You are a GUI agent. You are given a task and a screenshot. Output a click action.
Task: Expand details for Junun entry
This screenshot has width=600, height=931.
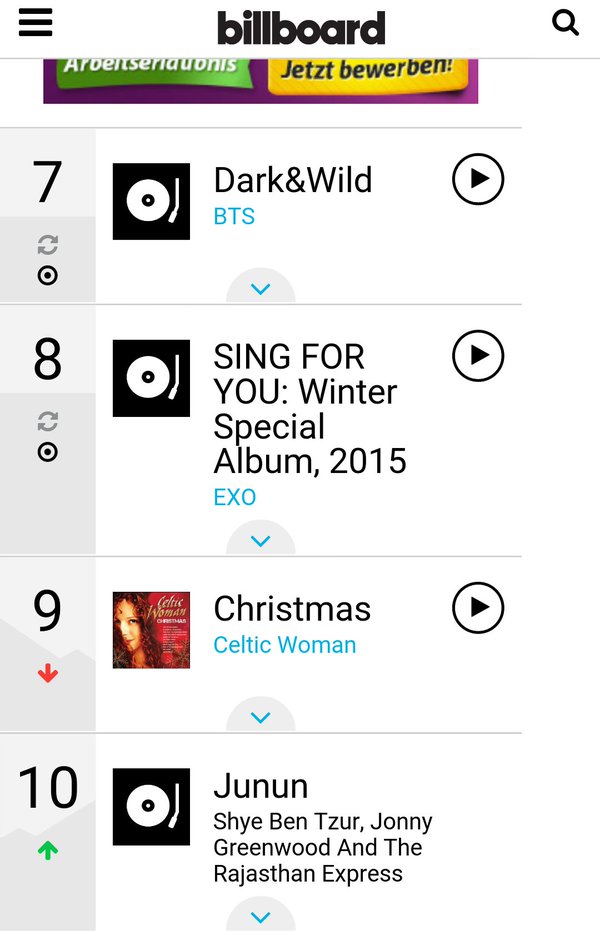(x=260, y=917)
